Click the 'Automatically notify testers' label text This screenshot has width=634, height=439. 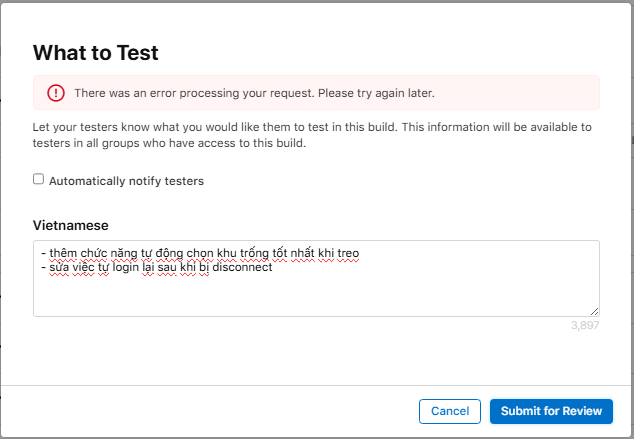126,181
